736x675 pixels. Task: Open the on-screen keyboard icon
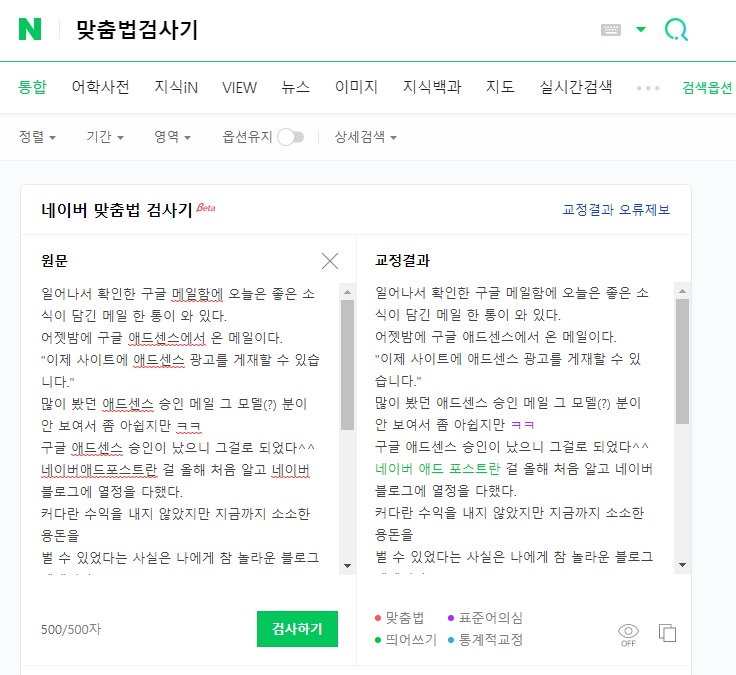point(611,30)
